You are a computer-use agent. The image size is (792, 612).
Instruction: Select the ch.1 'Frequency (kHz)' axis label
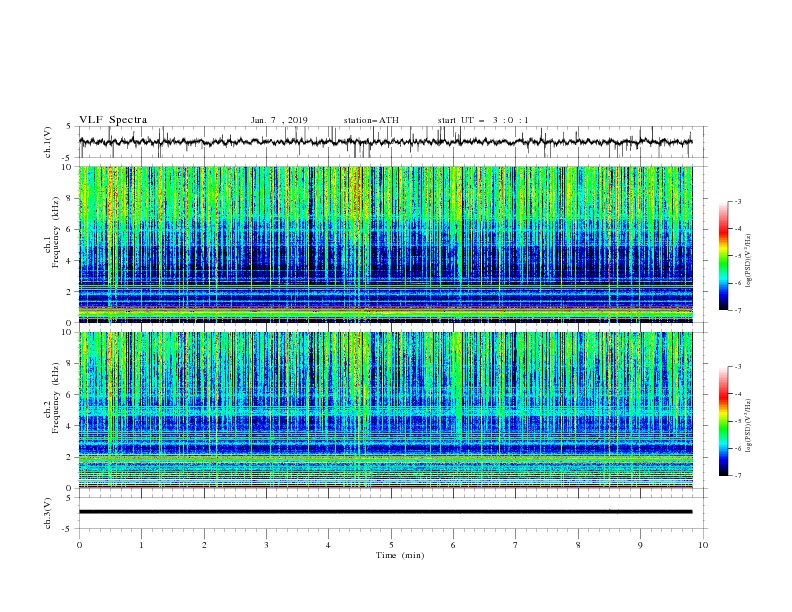pos(56,232)
